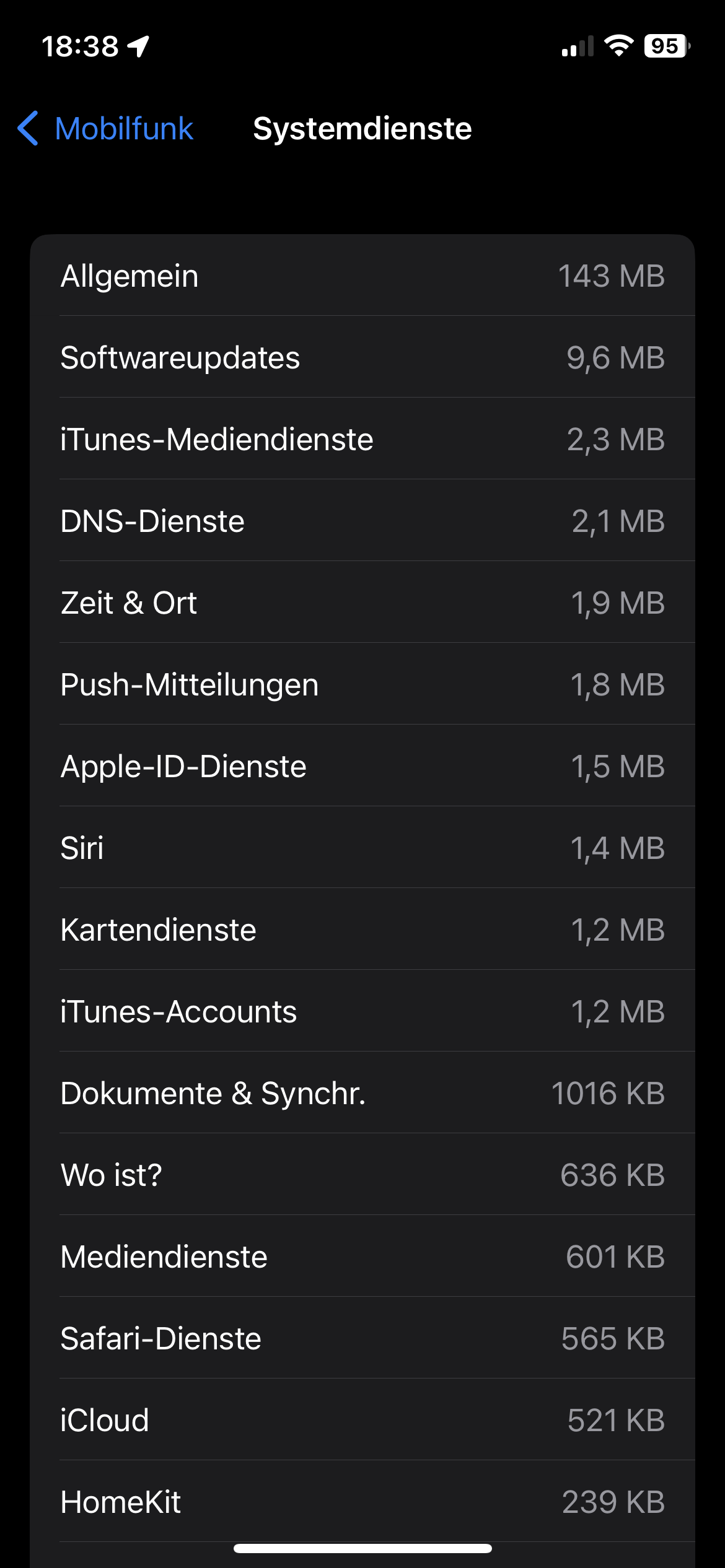Select the Allgemein row
725x1568 pixels.
pos(362,276)
